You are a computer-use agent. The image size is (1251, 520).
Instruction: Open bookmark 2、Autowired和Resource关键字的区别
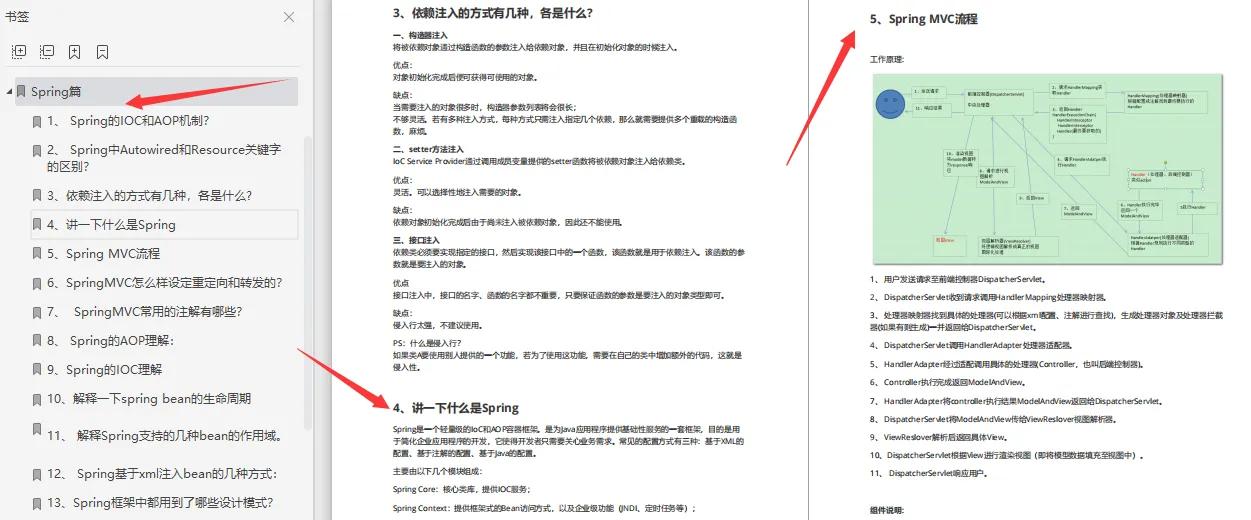[164, 158]
